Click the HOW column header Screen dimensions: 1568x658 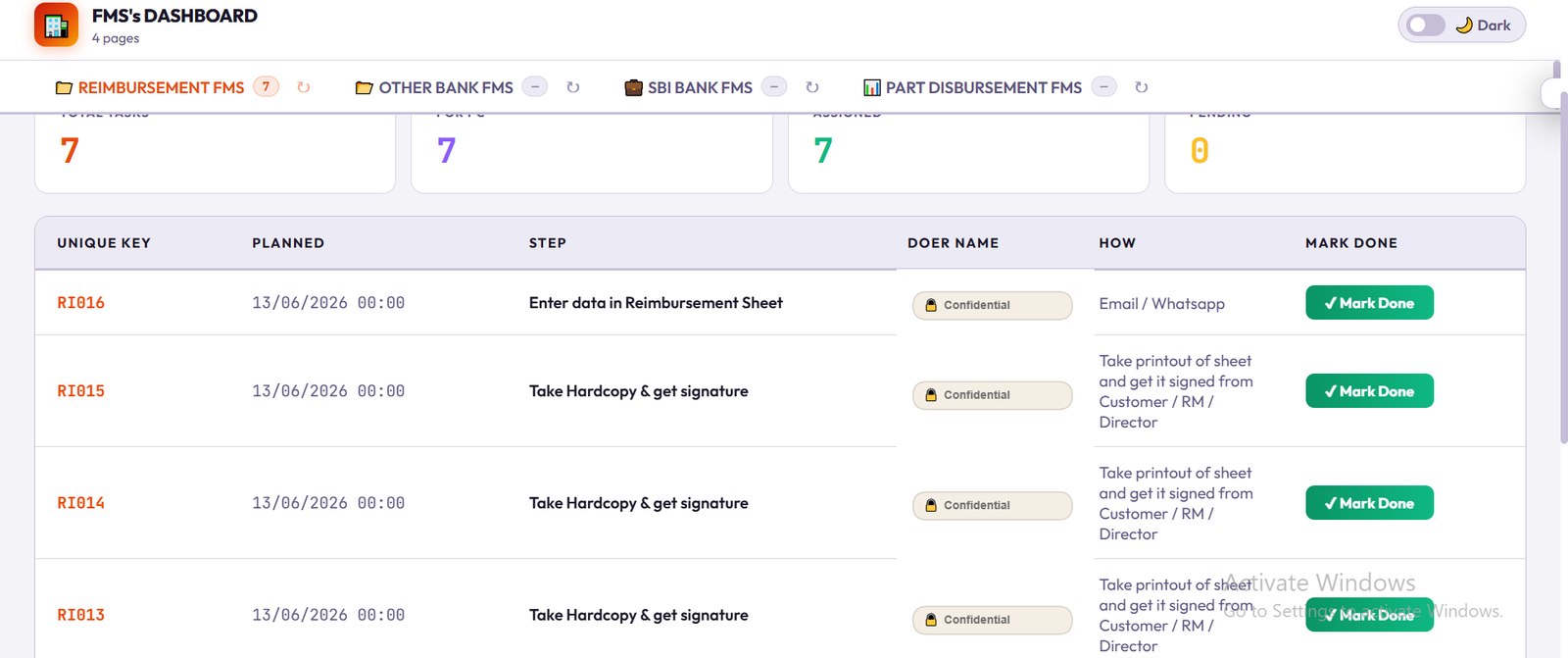click(x=1117, y=243)
